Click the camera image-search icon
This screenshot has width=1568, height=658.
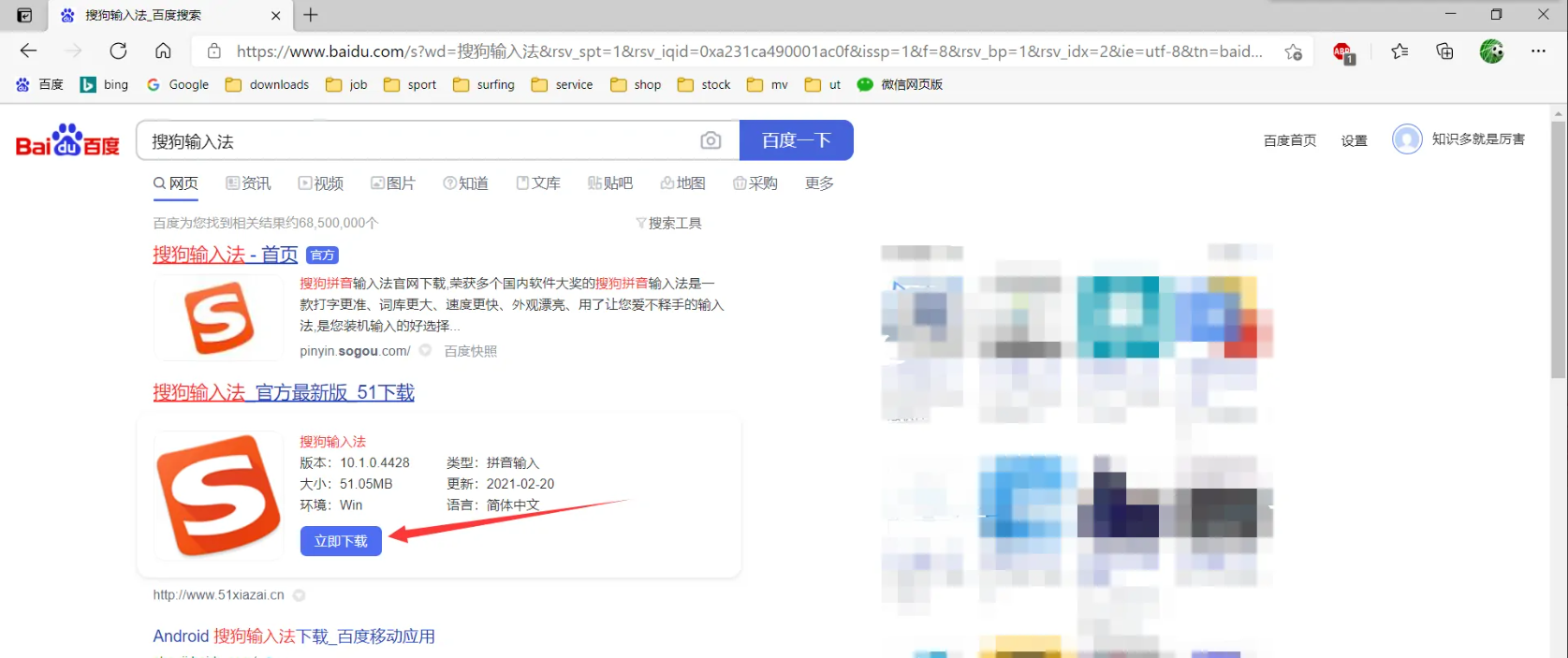(x=711, y=140)
